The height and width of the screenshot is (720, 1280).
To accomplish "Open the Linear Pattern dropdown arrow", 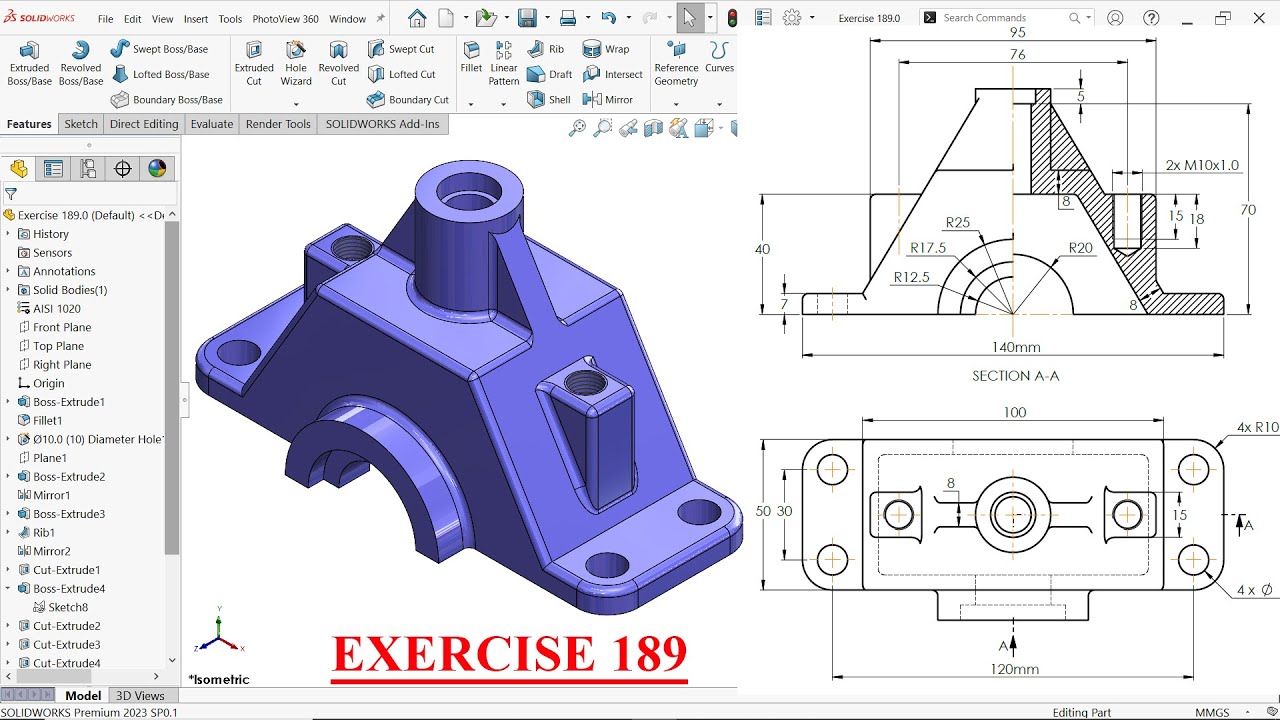I will 503,104.
